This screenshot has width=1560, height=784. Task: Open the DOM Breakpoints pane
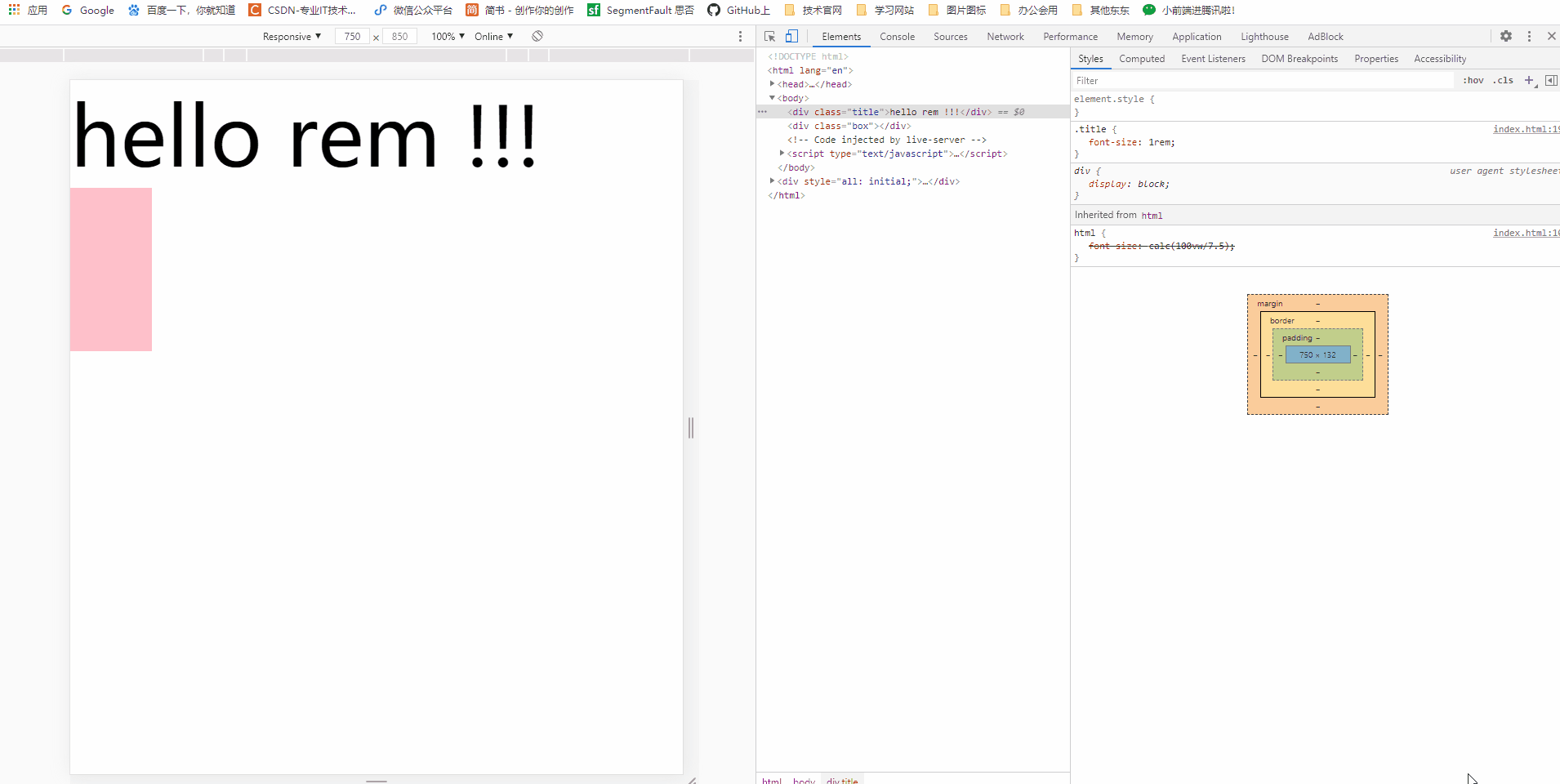tap(1299, 59)
